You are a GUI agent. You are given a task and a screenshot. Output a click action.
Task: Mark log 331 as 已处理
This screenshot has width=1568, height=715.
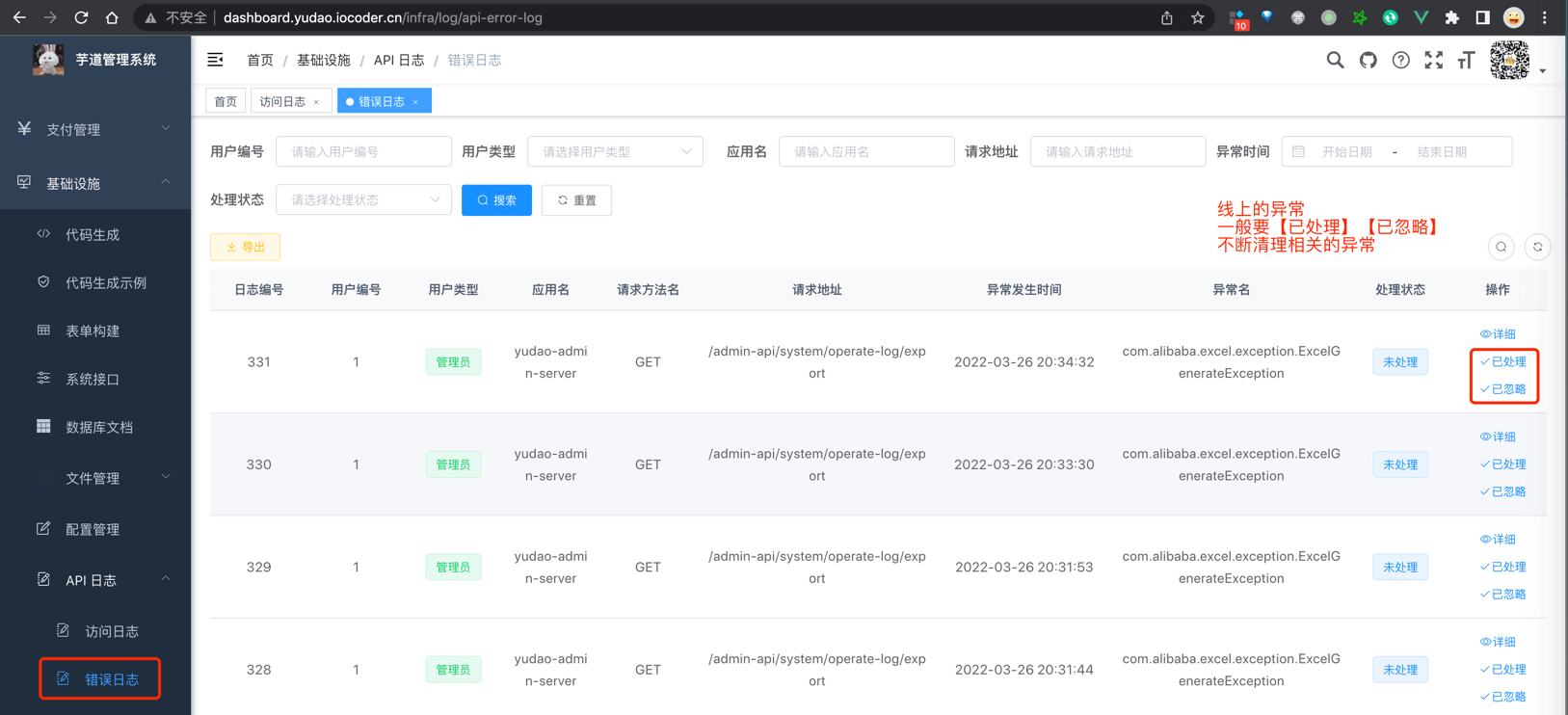coord(1503,362)
